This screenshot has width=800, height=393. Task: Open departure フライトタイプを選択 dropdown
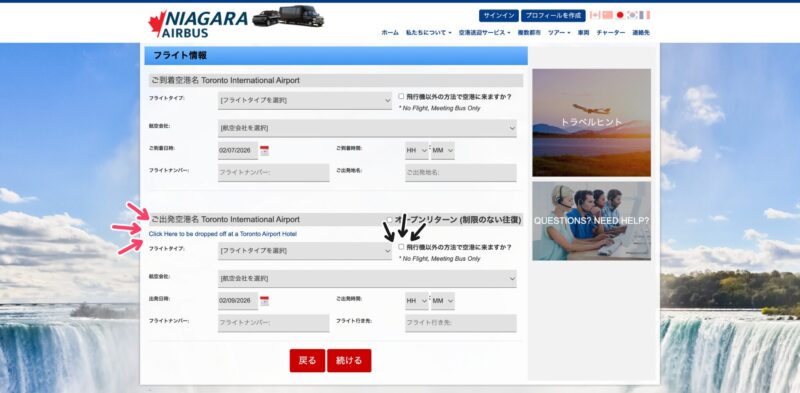click(x=305, y=251)
